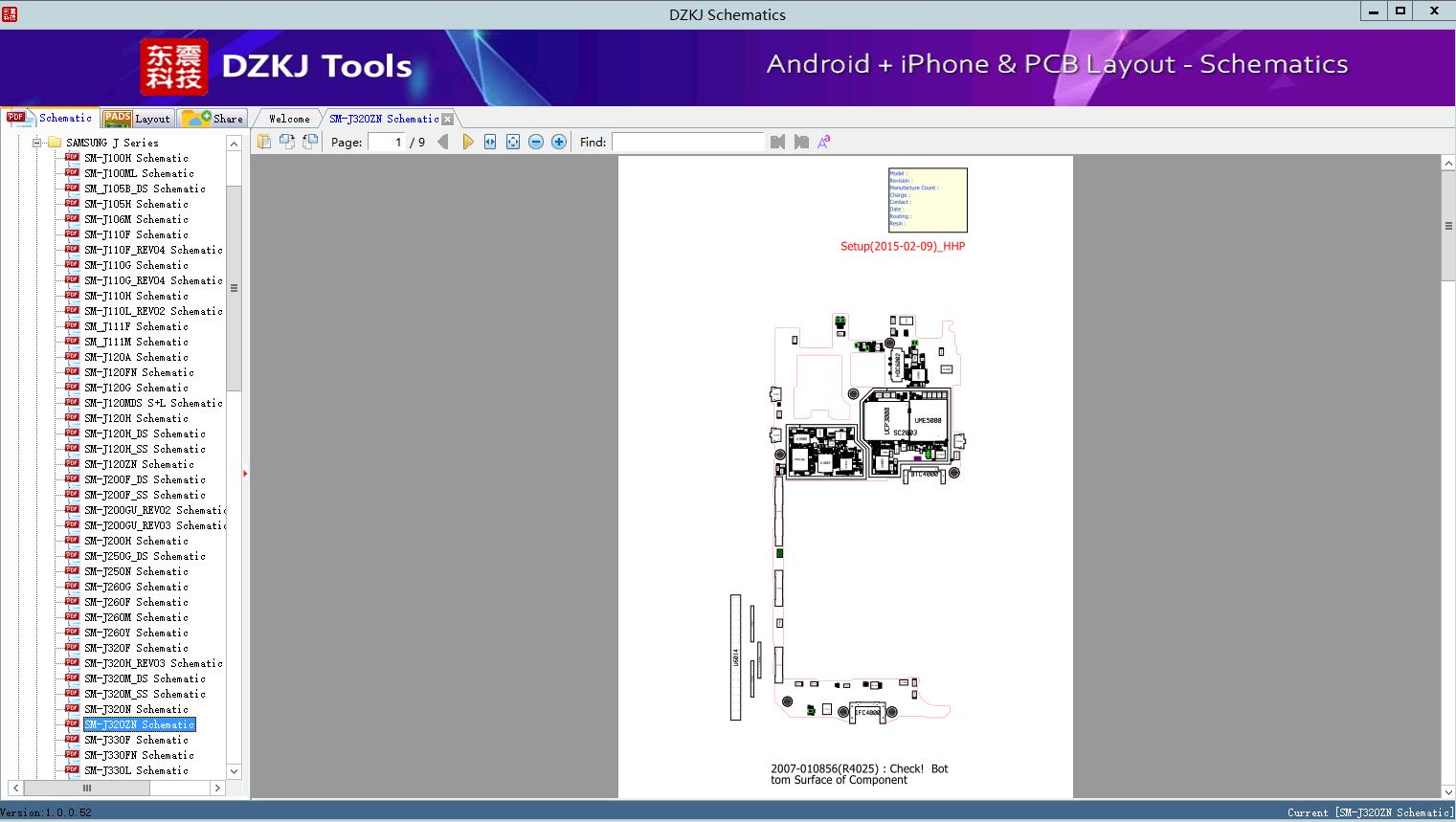Zoom out of the schematic
This screenshot has height=822, width=1456.
(x=536, y=142)
